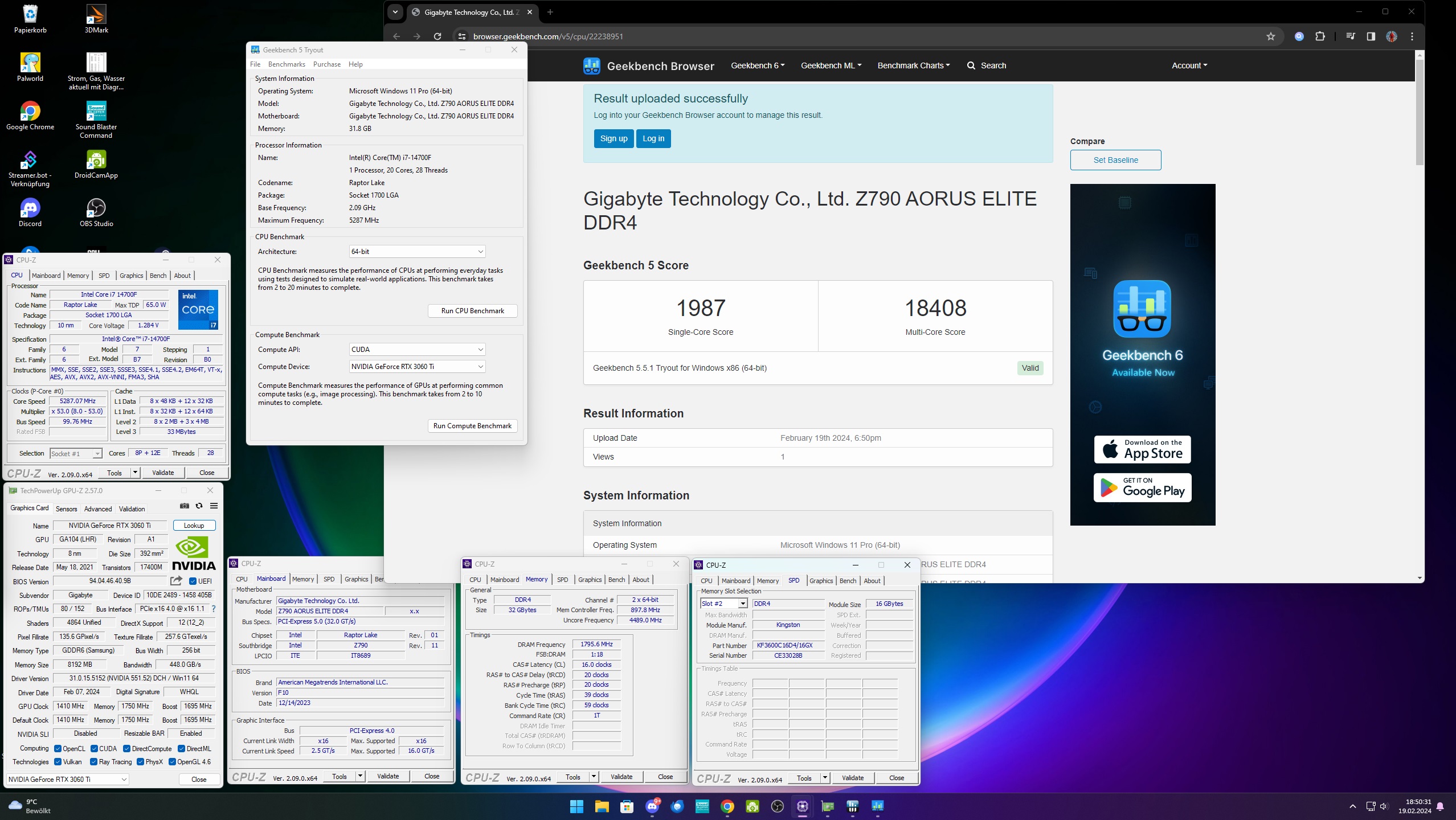Viewport: 1456px width, 820px height.
Task: Open Chrome three-dot menu
Action: tap(1412, 36)
